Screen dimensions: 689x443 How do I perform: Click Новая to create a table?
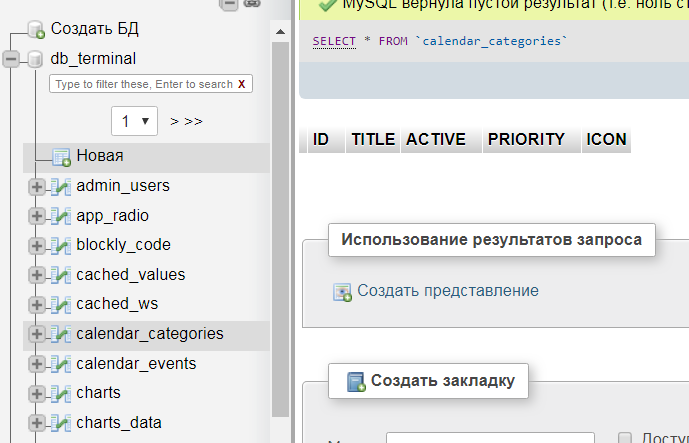click(x=100, y=156)
